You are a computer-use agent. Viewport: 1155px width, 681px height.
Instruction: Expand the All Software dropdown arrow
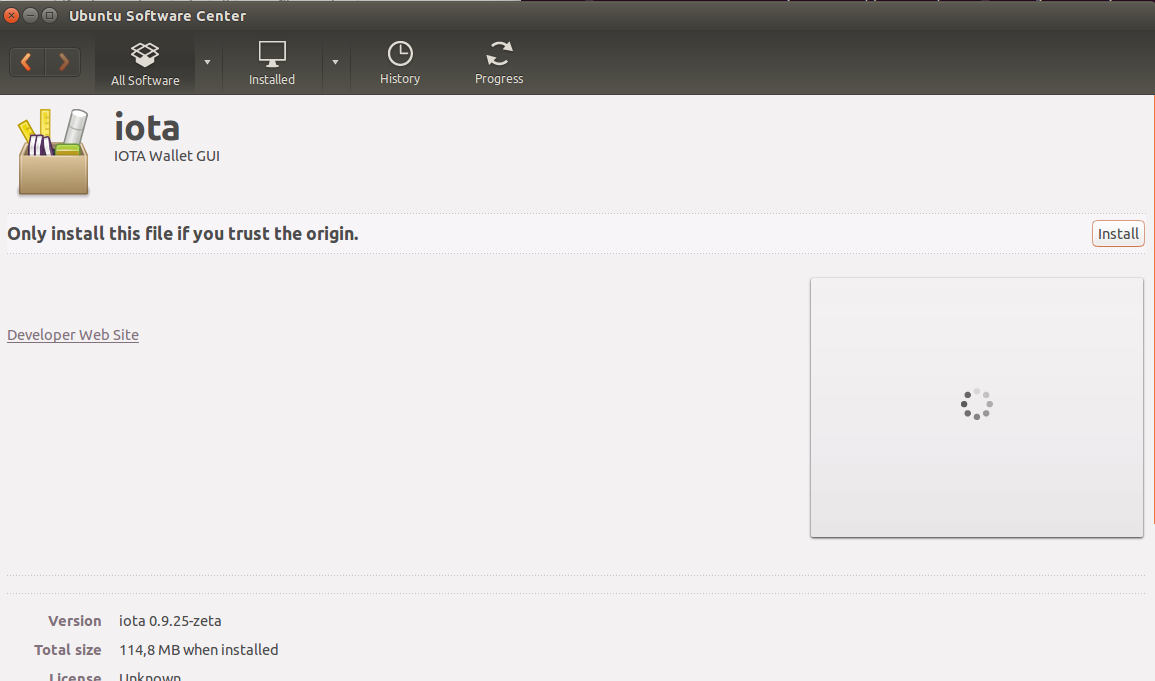pos(208,63)
